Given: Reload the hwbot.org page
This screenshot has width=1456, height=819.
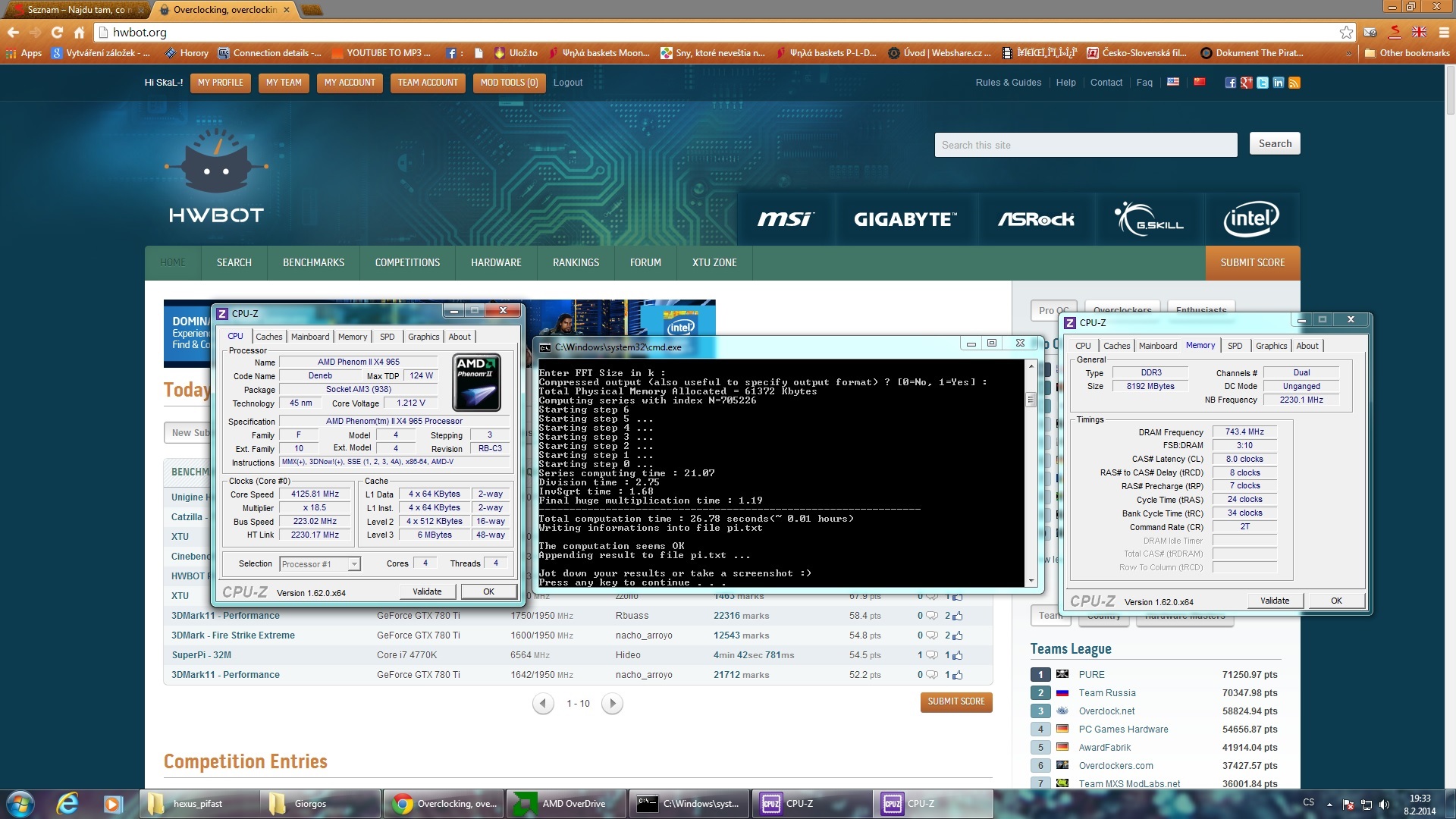Looking at the screenshot, I should tap(57, 33).
